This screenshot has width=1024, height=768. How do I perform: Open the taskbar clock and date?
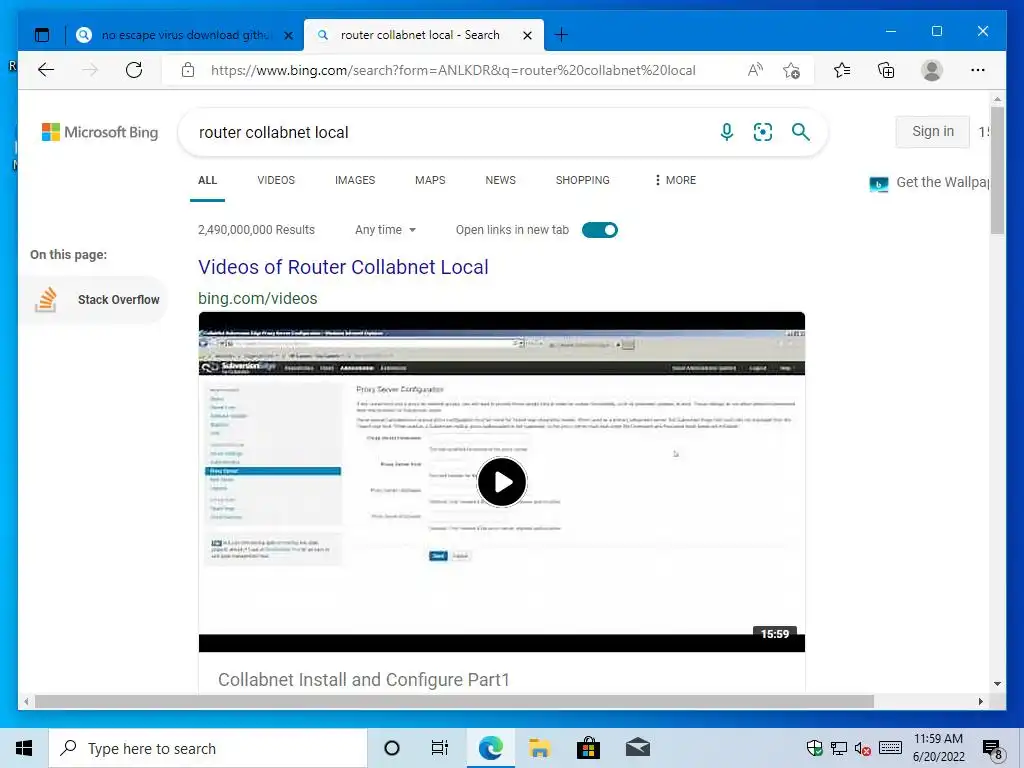pos(938,748)
